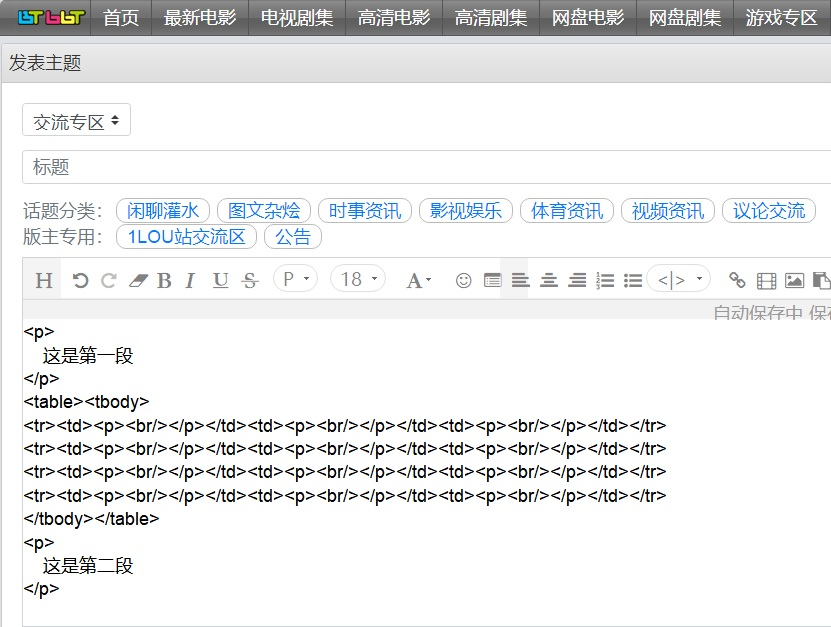Screen dimensions: 831x627
Task: Open the font size 18 dropdown
Action: click(x=358, y=278)
